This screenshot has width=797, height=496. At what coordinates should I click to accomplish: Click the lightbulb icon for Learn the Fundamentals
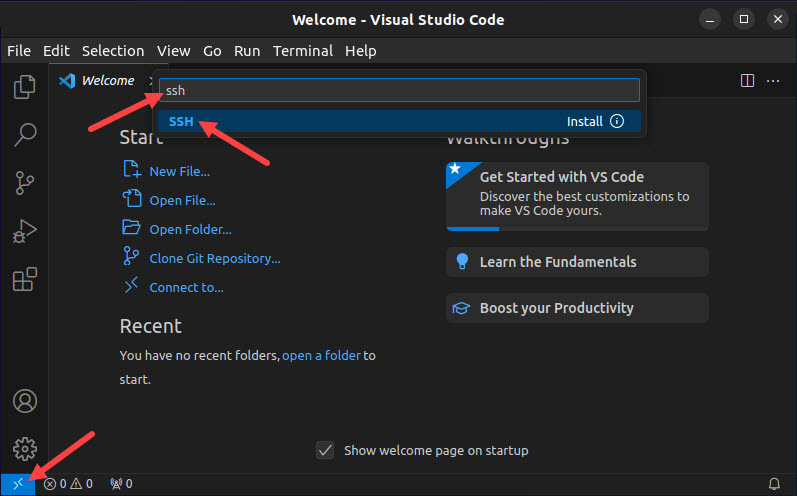click(462, 262)
